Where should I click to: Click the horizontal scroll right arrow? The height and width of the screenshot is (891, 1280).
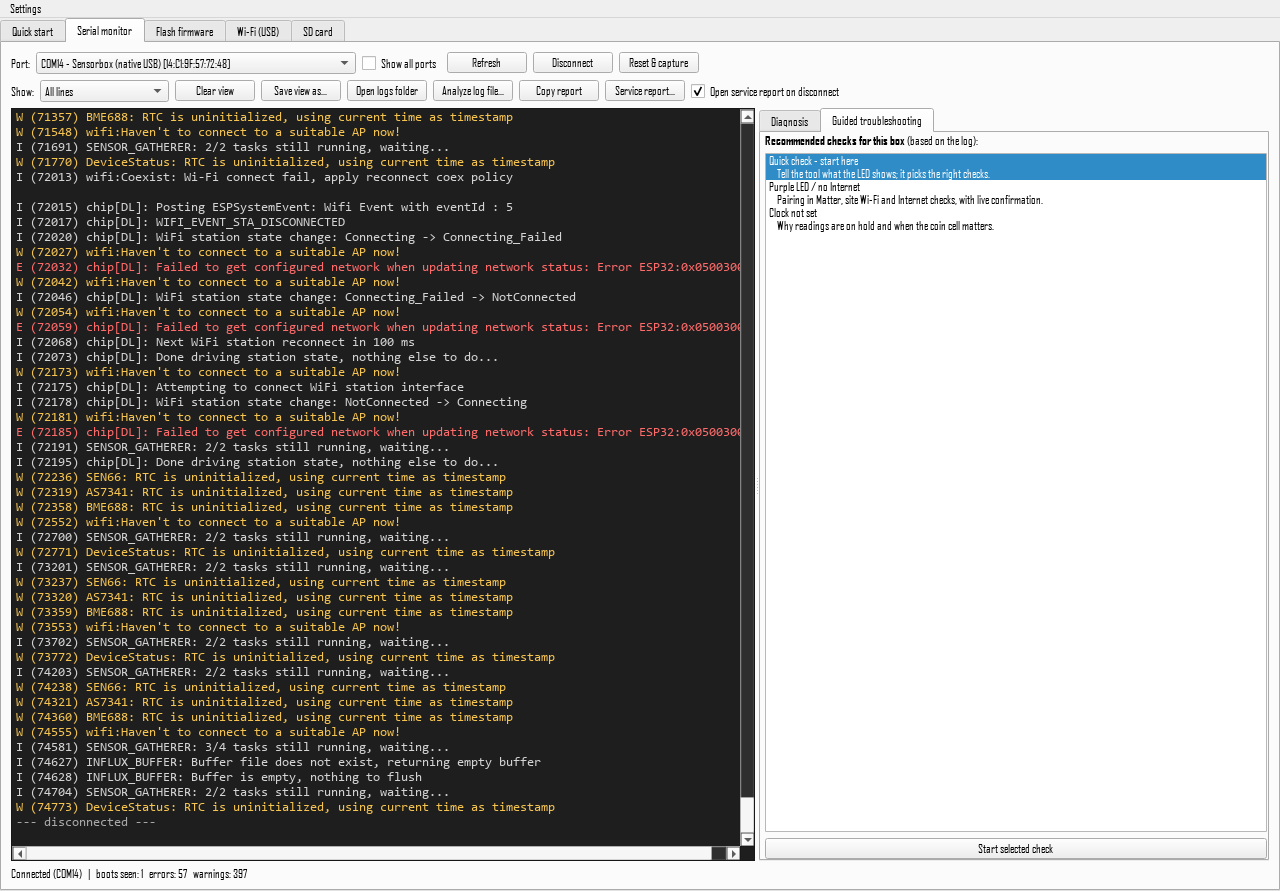point(734,853)
